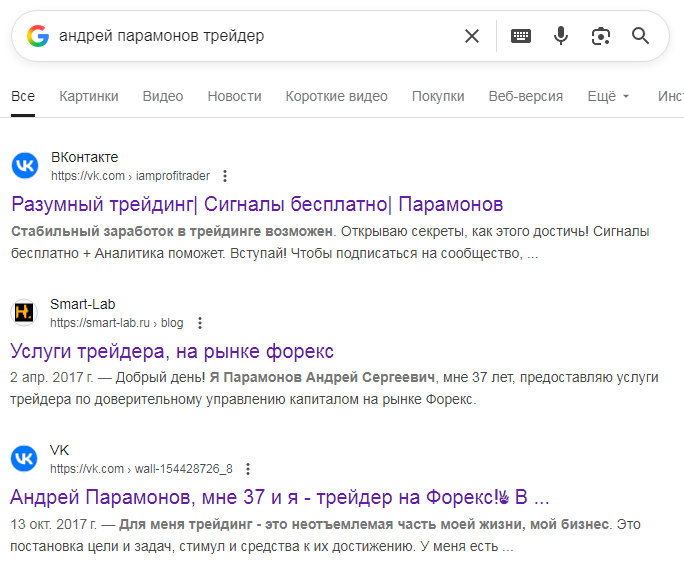Click the Smart-Lab site favicon

[x=24, y=313]
